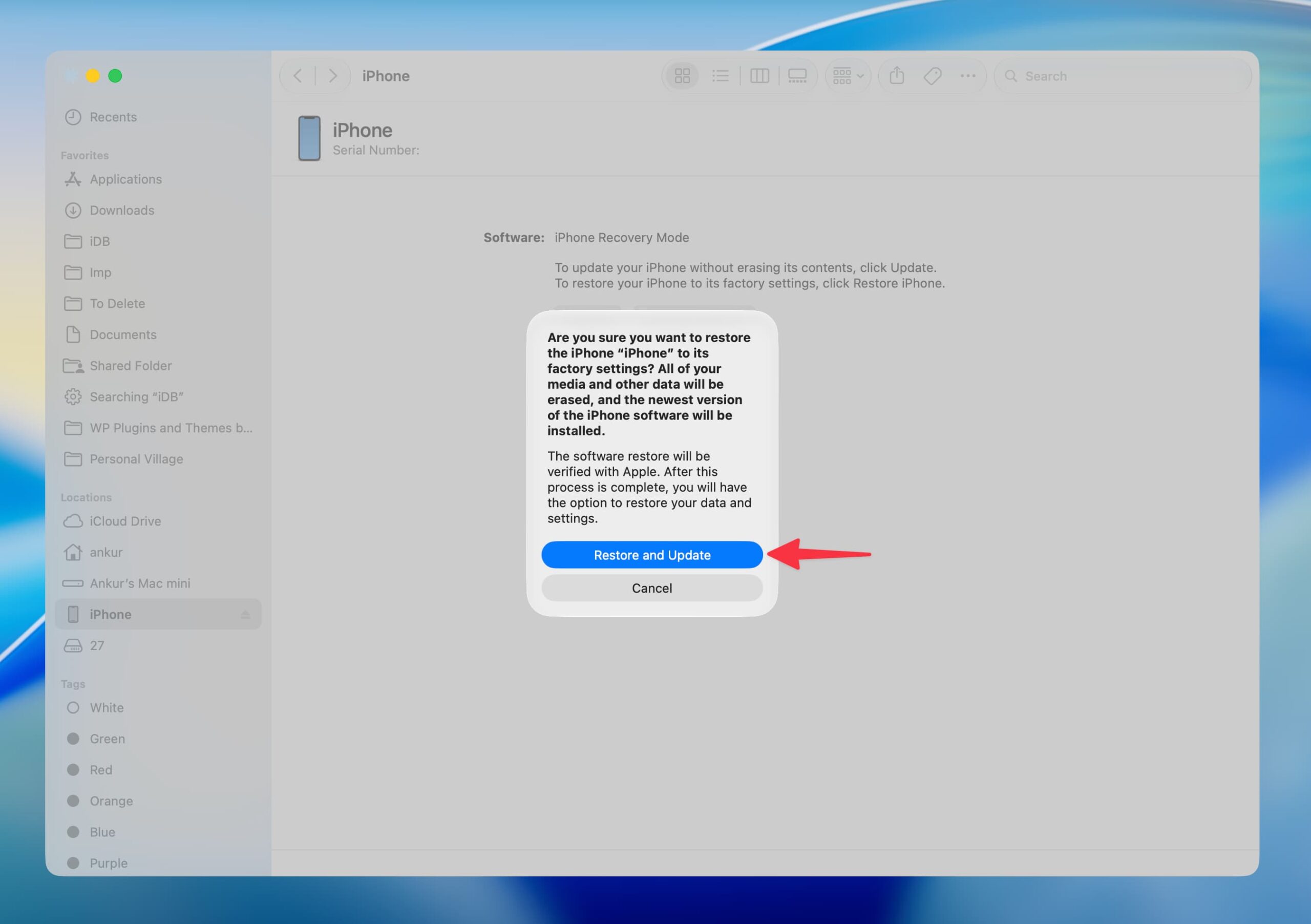Go back with the back chevron

point(298,76)
